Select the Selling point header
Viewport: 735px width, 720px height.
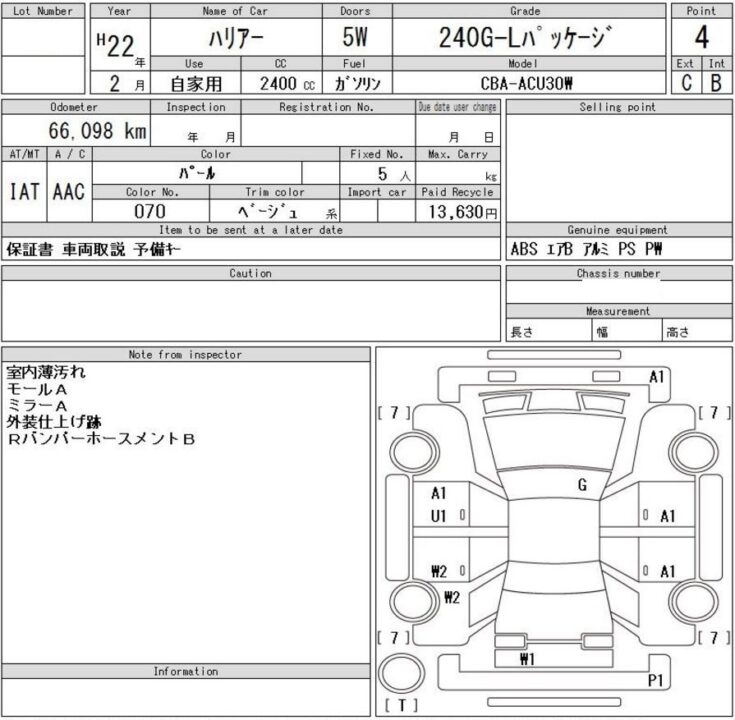pyautogui.click(x=618, y=107)
